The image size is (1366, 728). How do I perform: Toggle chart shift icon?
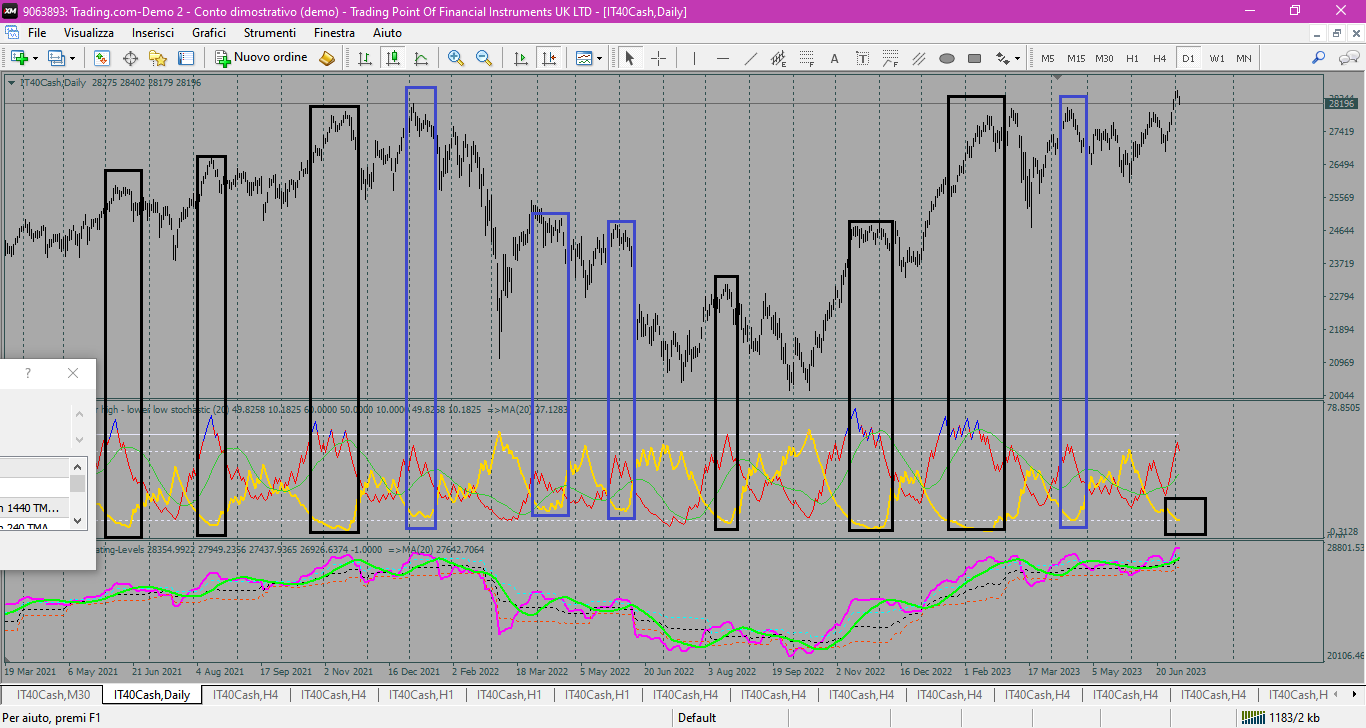pos(548,58)
